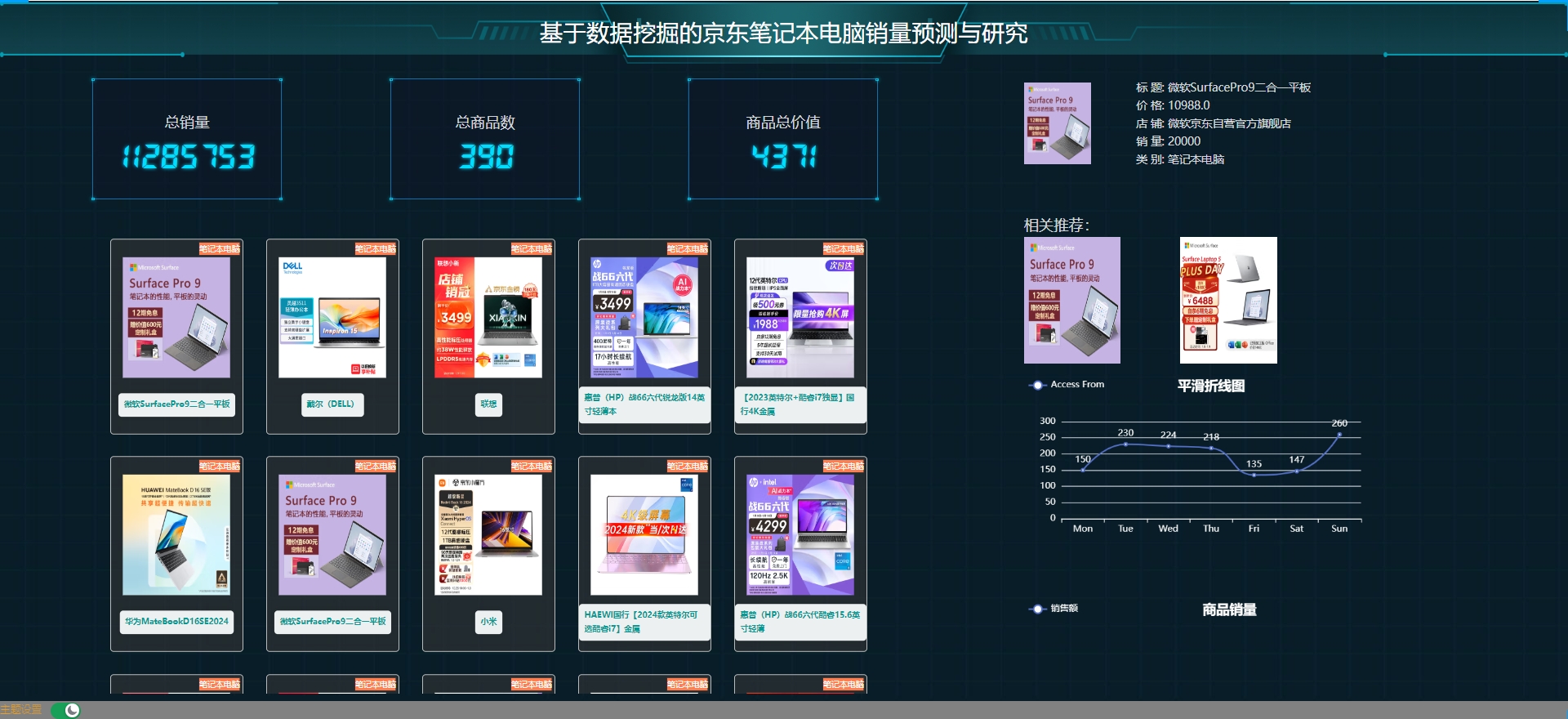Open the recommended Surface Pro 9 thumbnail under 相关推荐
The image size is (1568, 719).
click(1072, 300)
